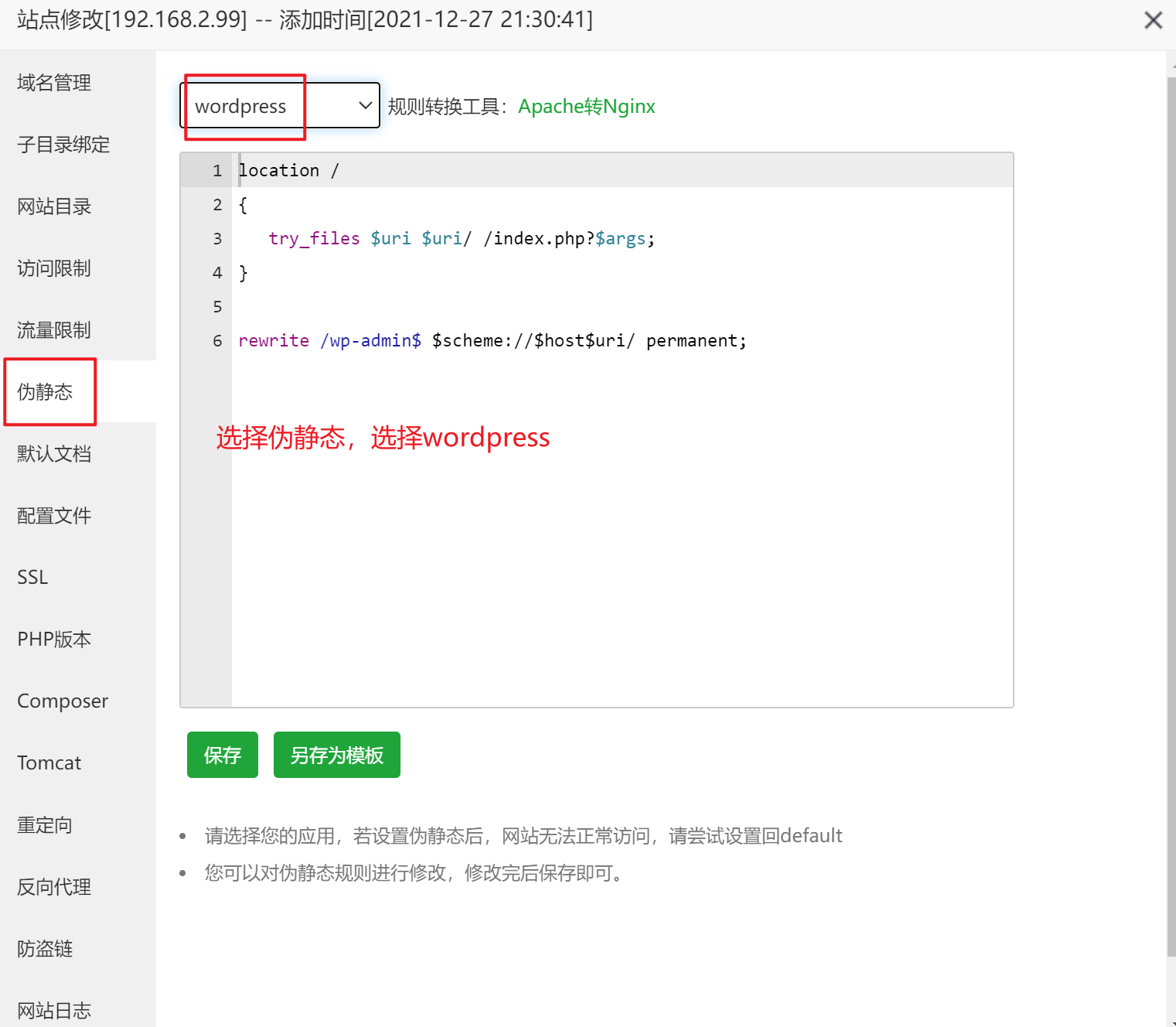Switch to 域名管理 tab
Image resolution: width=1176 pixels, height=1027 pixels.
[x=78, y=82]
